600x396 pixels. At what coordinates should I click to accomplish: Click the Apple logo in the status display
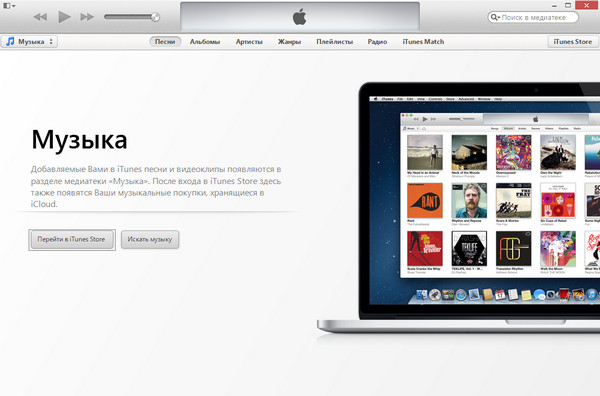point(300,17)
